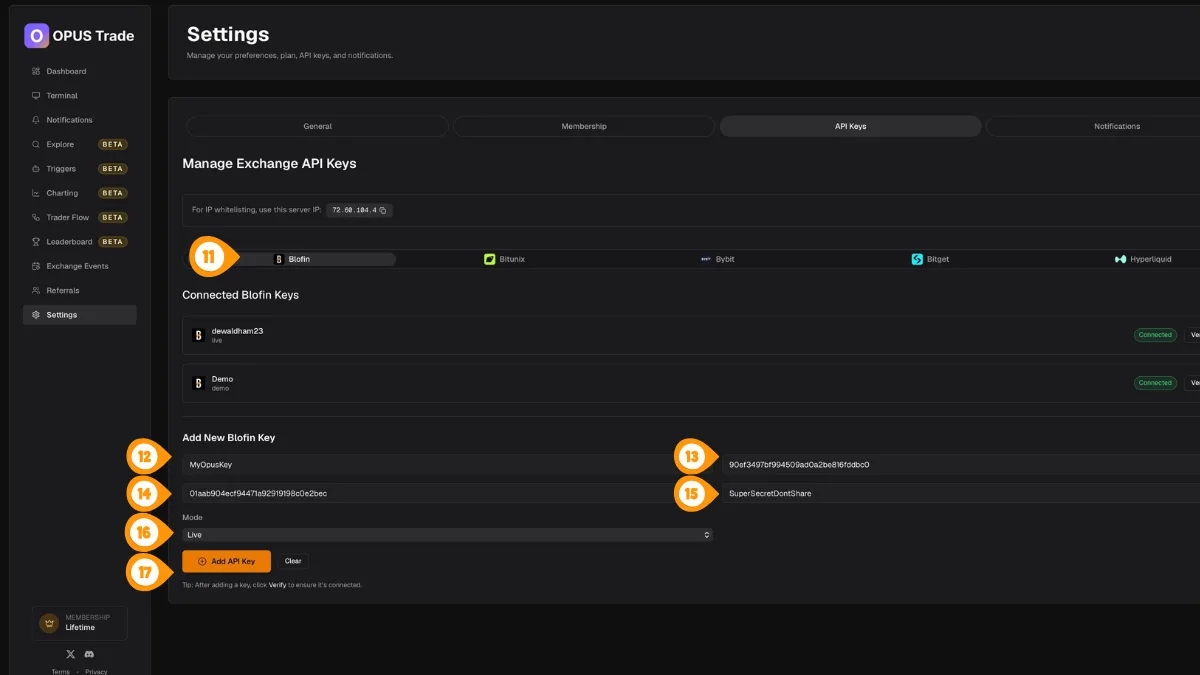The image size is (1200, 675).
Task: Click Connected badge on Demo row
Action: 1155,383
